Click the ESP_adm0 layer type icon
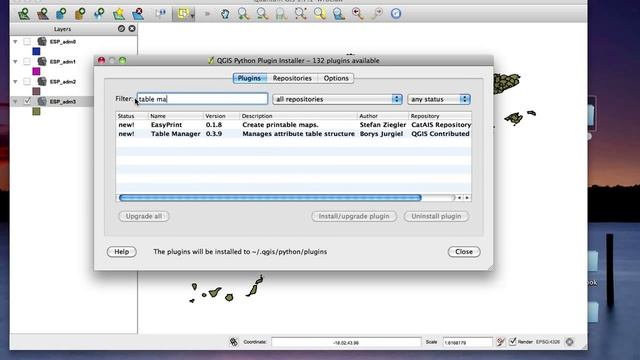The width and height of the screenshot is (640, 360). 42,41
